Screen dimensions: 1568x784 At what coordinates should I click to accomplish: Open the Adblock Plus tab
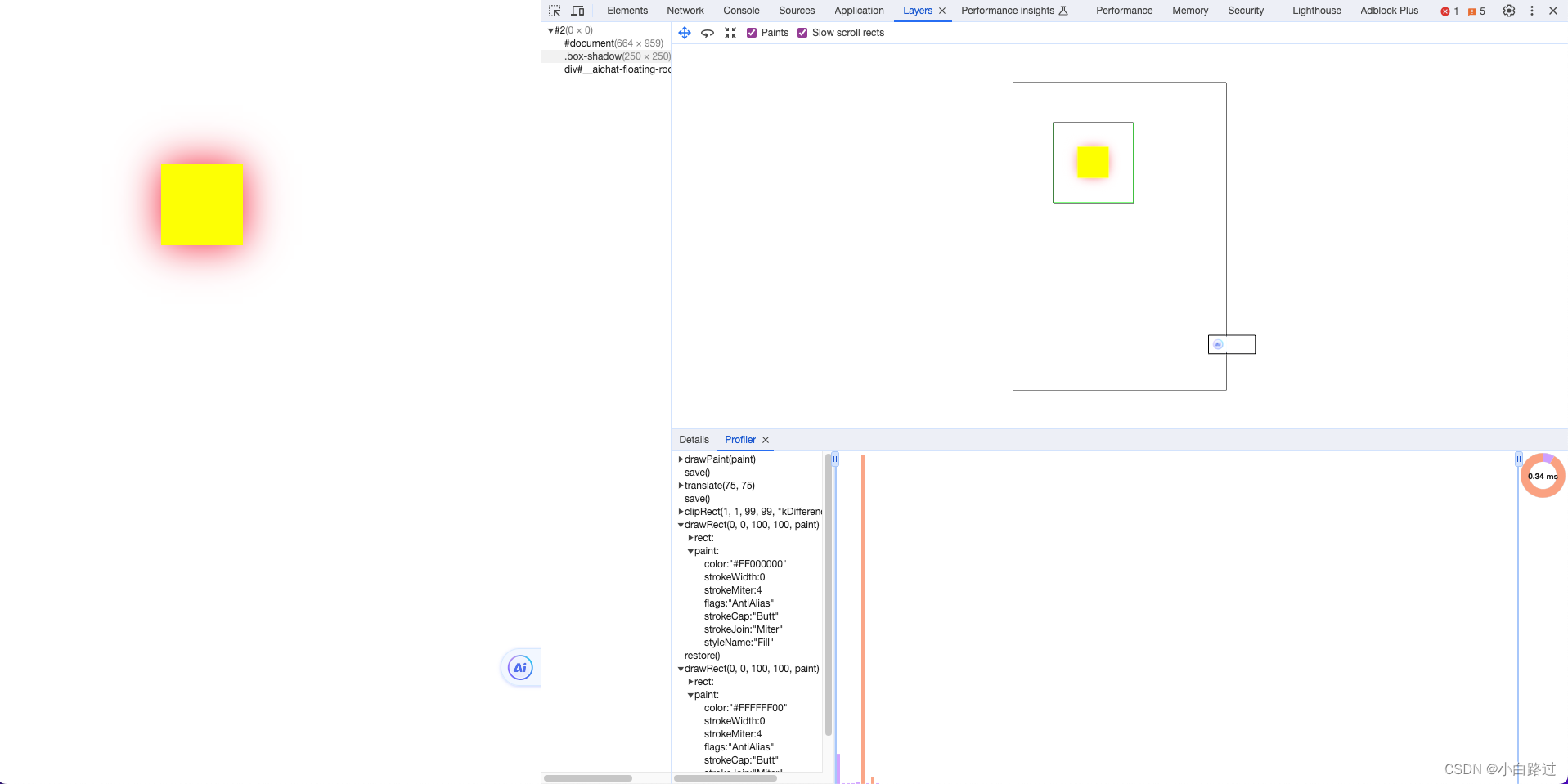pyautogui.click(x=1390, y=11)
